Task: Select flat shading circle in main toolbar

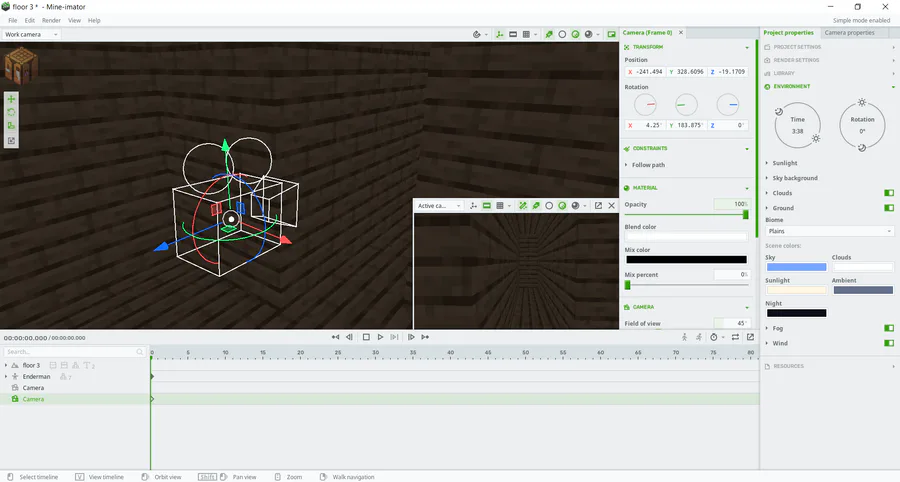Action: 562,34
